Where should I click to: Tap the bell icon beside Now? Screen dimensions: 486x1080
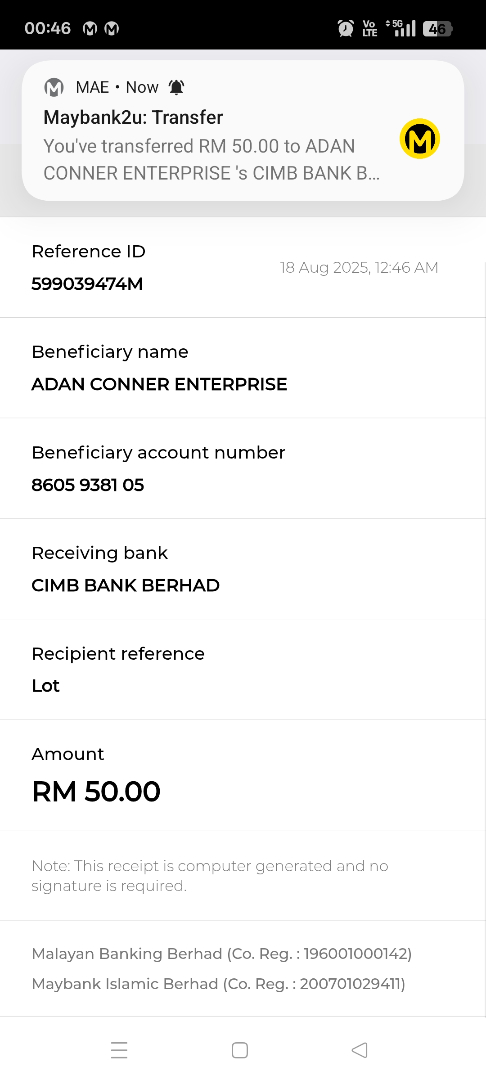coord(177,87)
